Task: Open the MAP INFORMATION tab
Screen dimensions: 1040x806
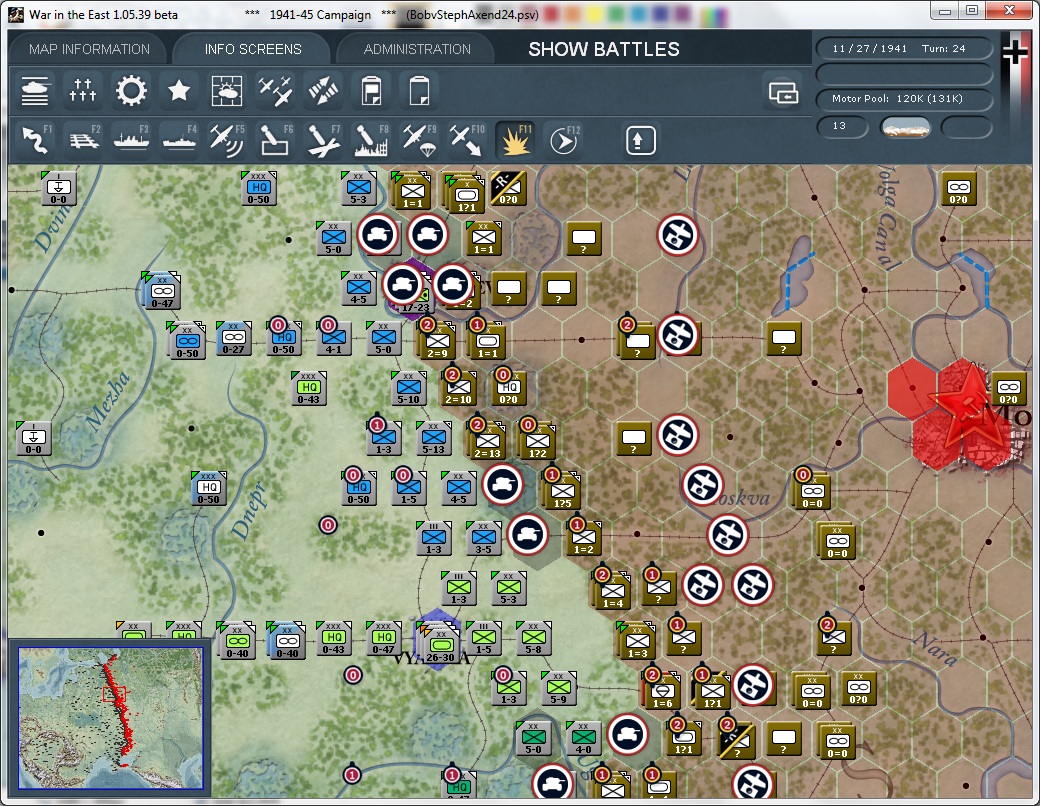Action: tap(90, 49)
